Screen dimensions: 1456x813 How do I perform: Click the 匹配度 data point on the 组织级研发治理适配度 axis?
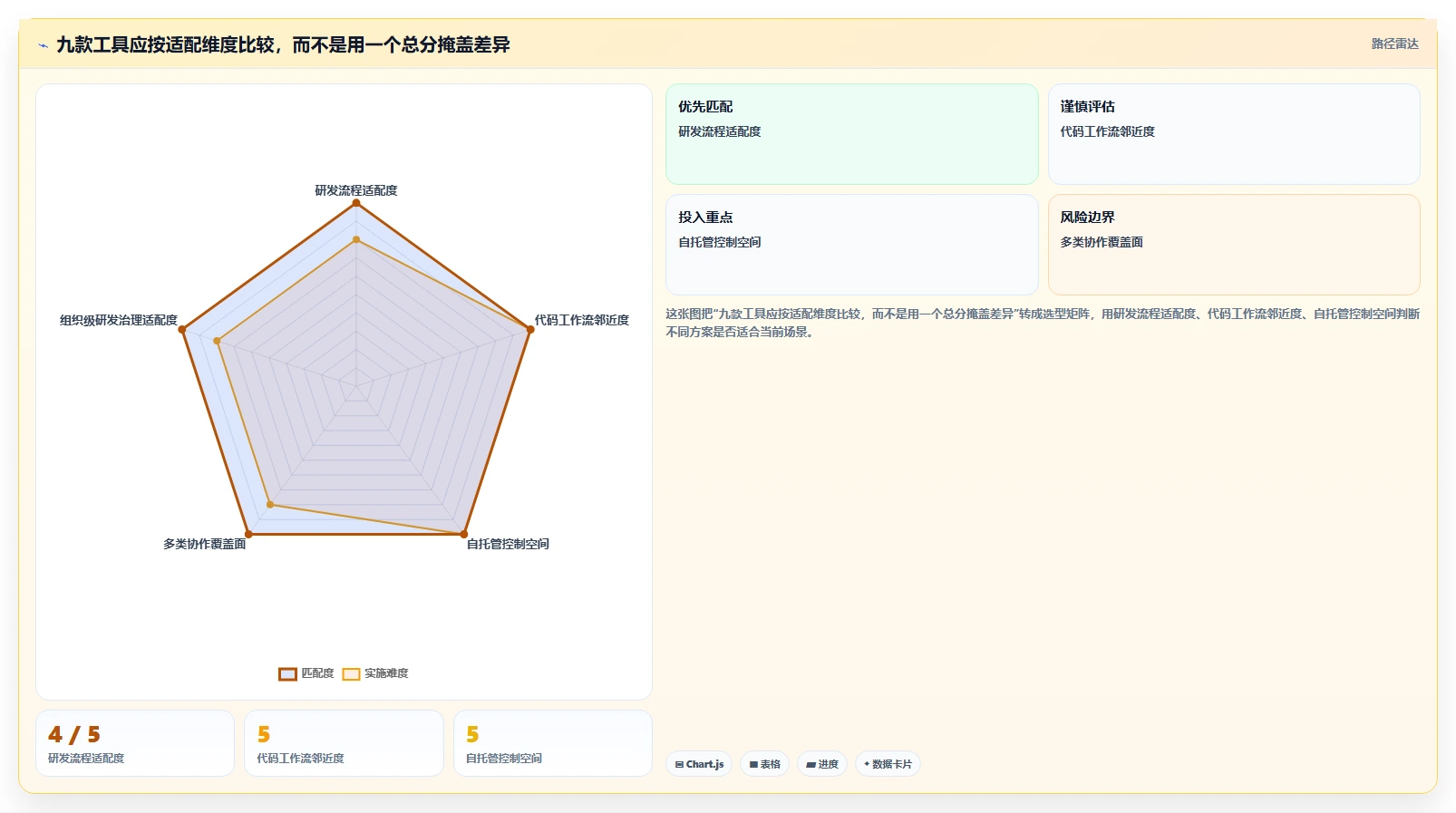pos(182,330)
